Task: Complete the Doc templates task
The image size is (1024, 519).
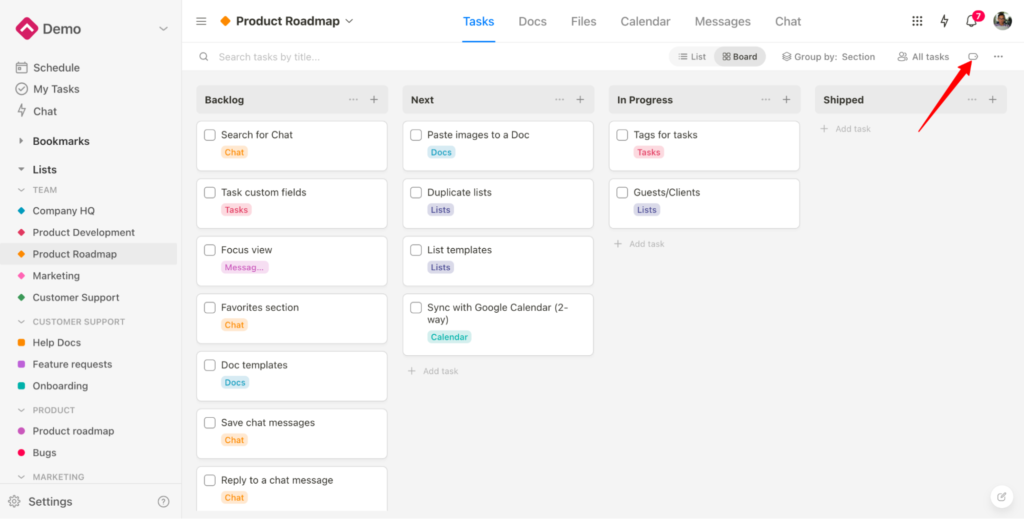Action: point(210,365)
